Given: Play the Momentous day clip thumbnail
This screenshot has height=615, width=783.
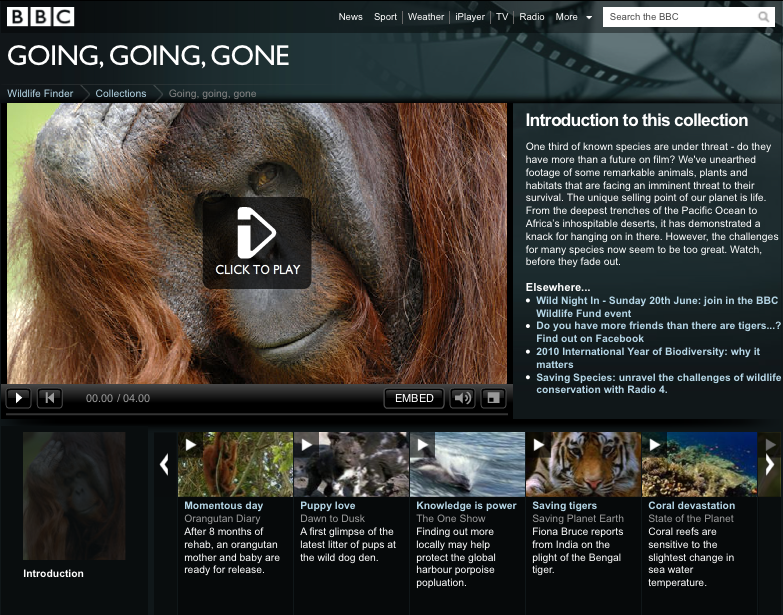Looking at the screenshot, I should [235, 464].
